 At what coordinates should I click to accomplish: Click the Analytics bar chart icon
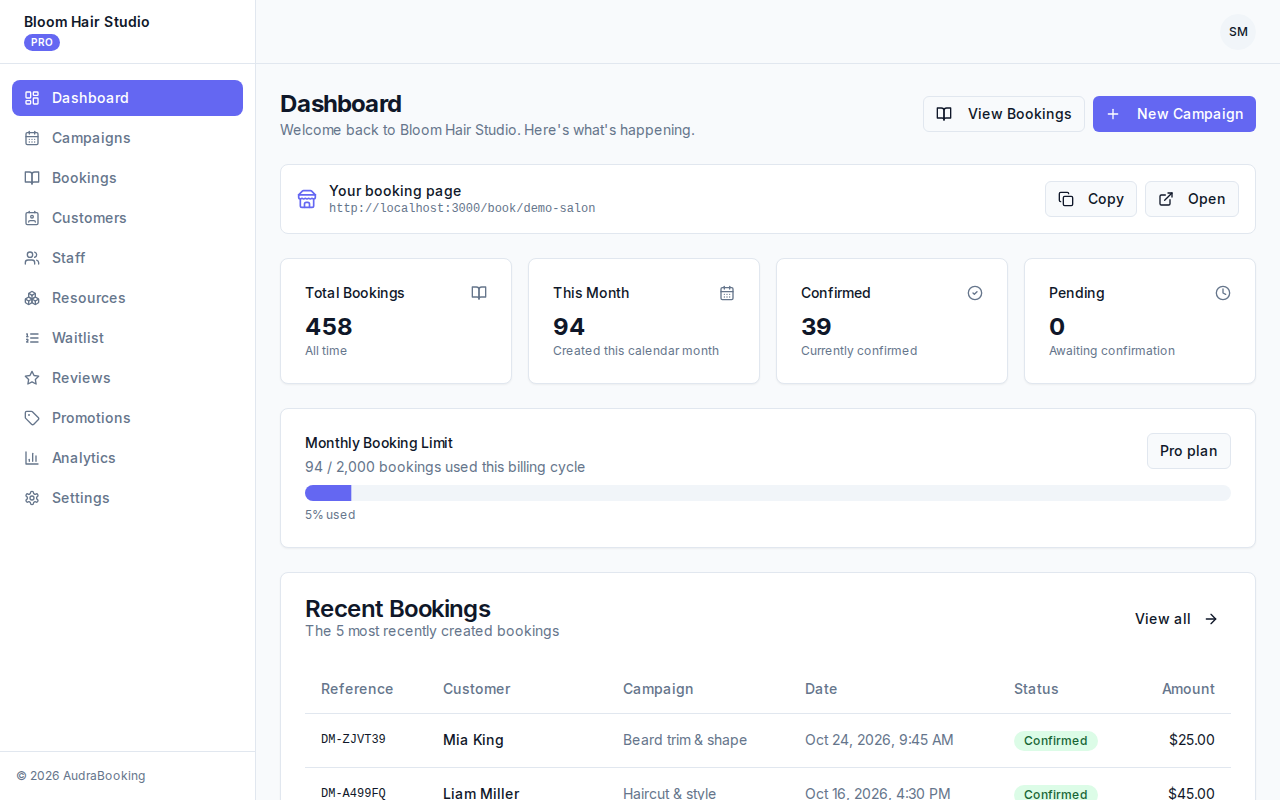(32, 458)
